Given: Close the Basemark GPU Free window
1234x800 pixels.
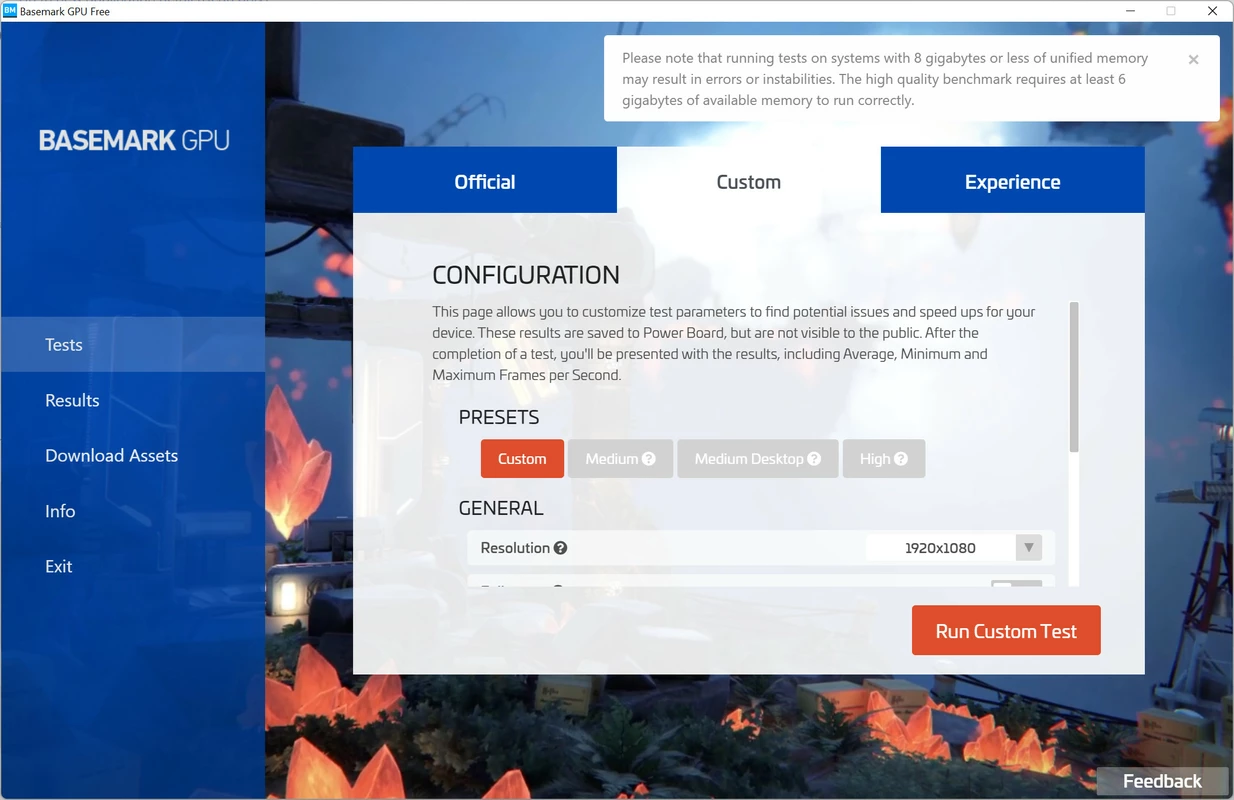Looking at the screenshot, I should [x=1213, y=11].
